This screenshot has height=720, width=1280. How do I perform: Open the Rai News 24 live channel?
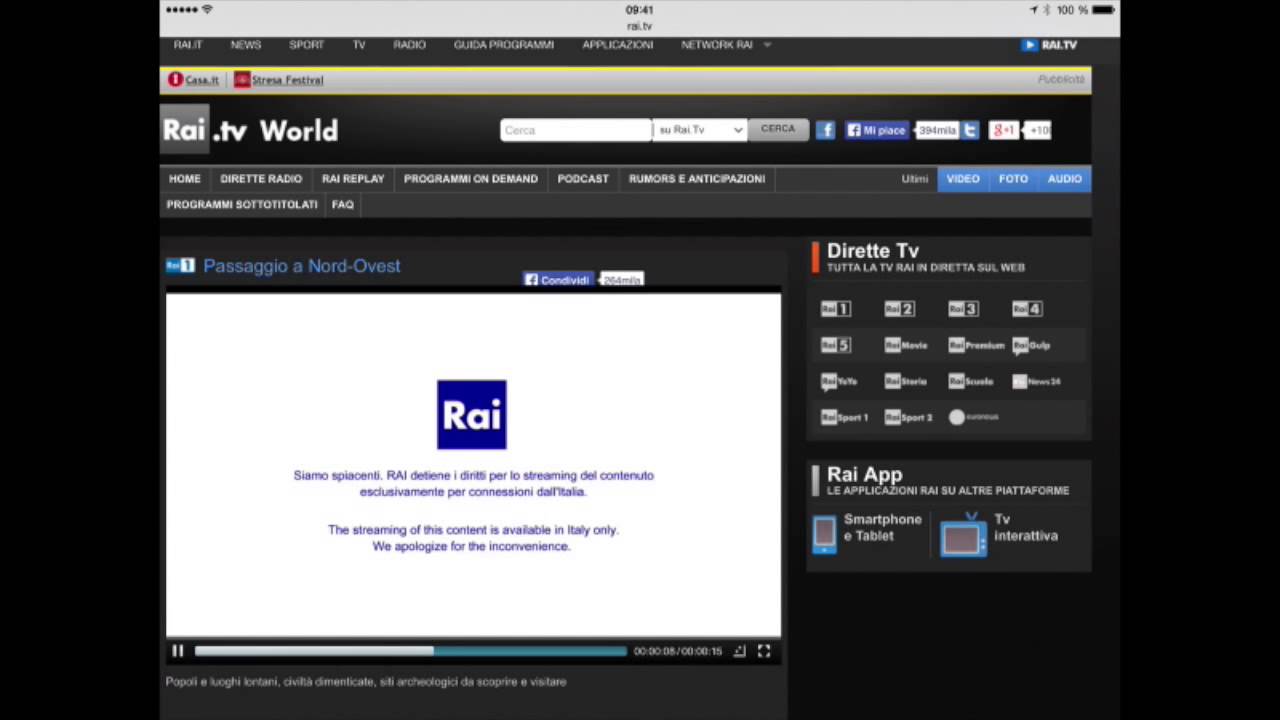point(1036,381)
